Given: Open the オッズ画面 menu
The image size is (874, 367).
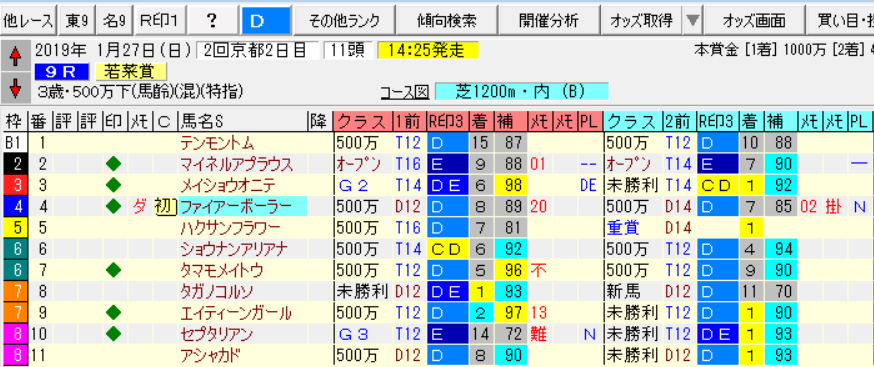Looking at the screenshot, I should (754, 21).
